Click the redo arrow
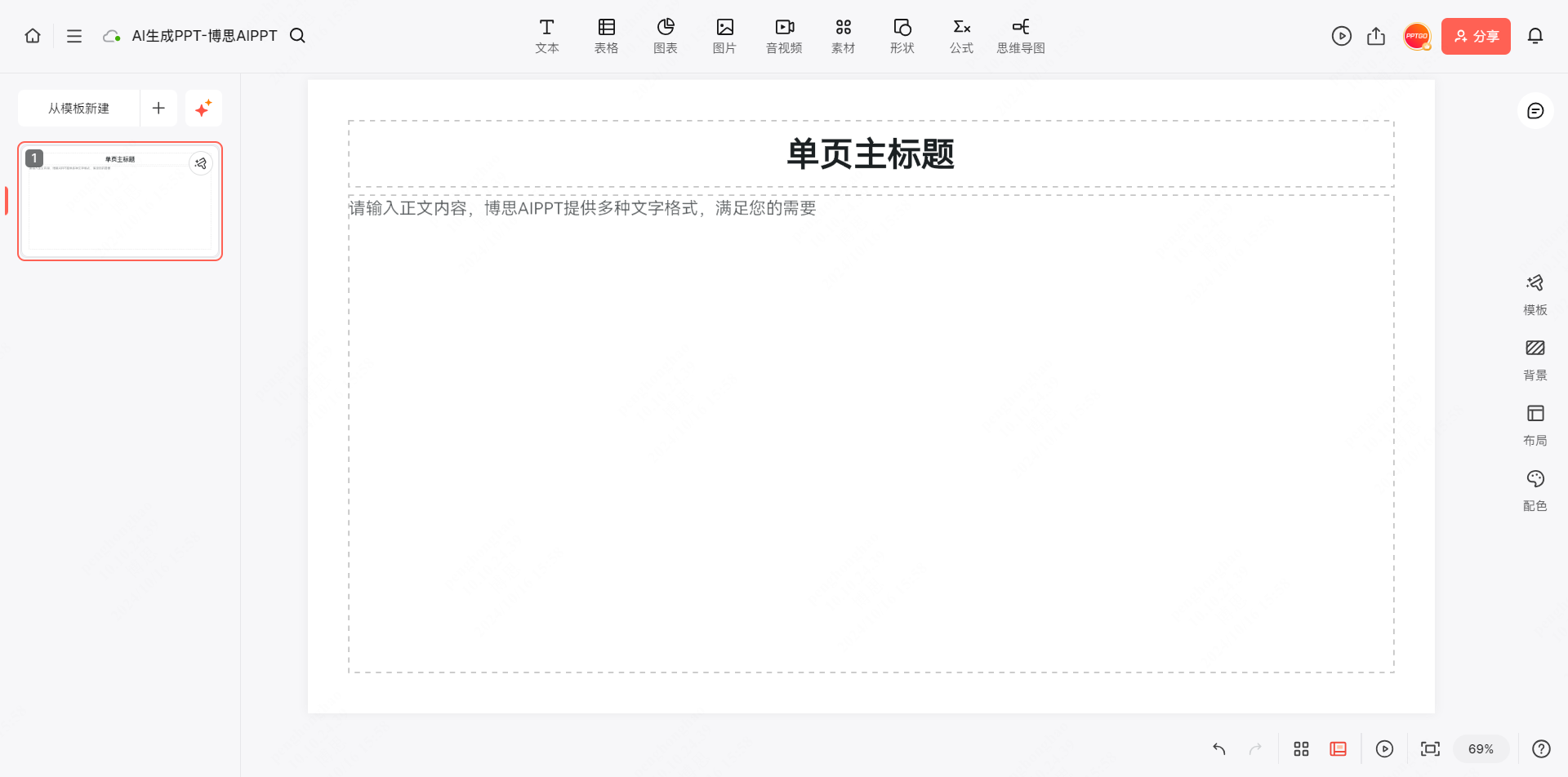Viewport: 1568px width, 777px height. [1256, 749]
